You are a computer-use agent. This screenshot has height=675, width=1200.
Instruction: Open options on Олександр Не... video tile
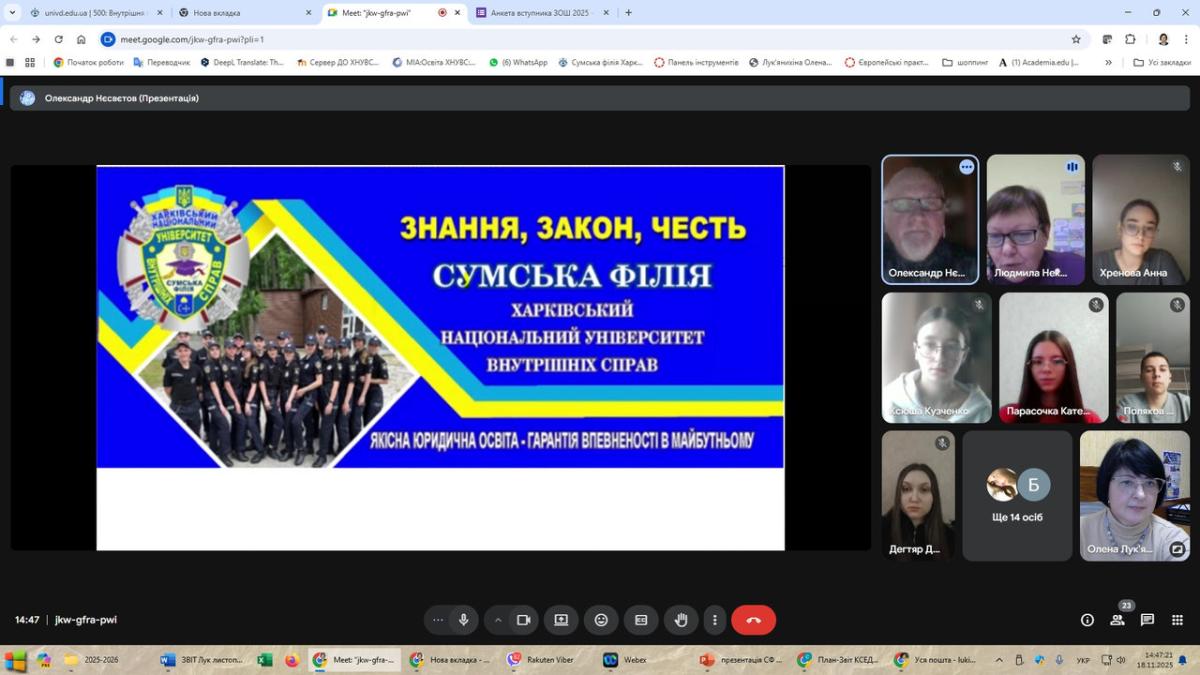pos(966,167)
